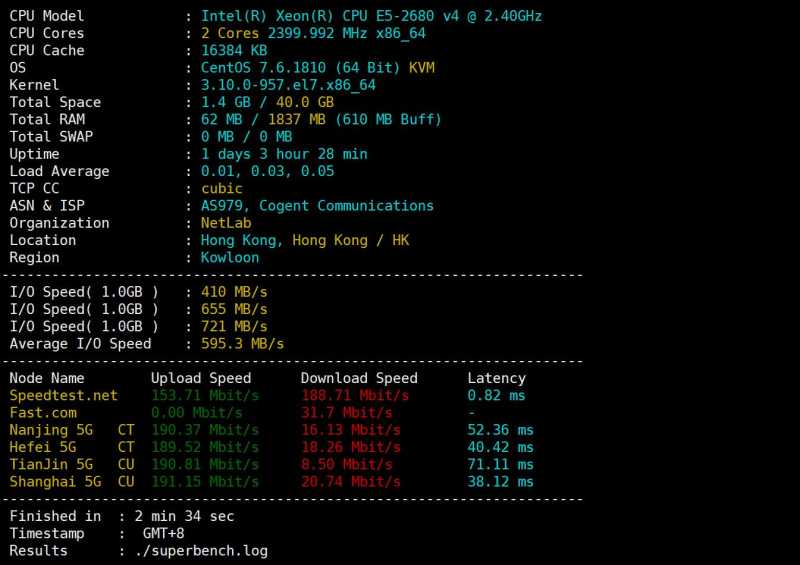Click the CPU Cores value line
Viewport: 800px width, 565px height.
pyautogui.click(x=313, y=33)
